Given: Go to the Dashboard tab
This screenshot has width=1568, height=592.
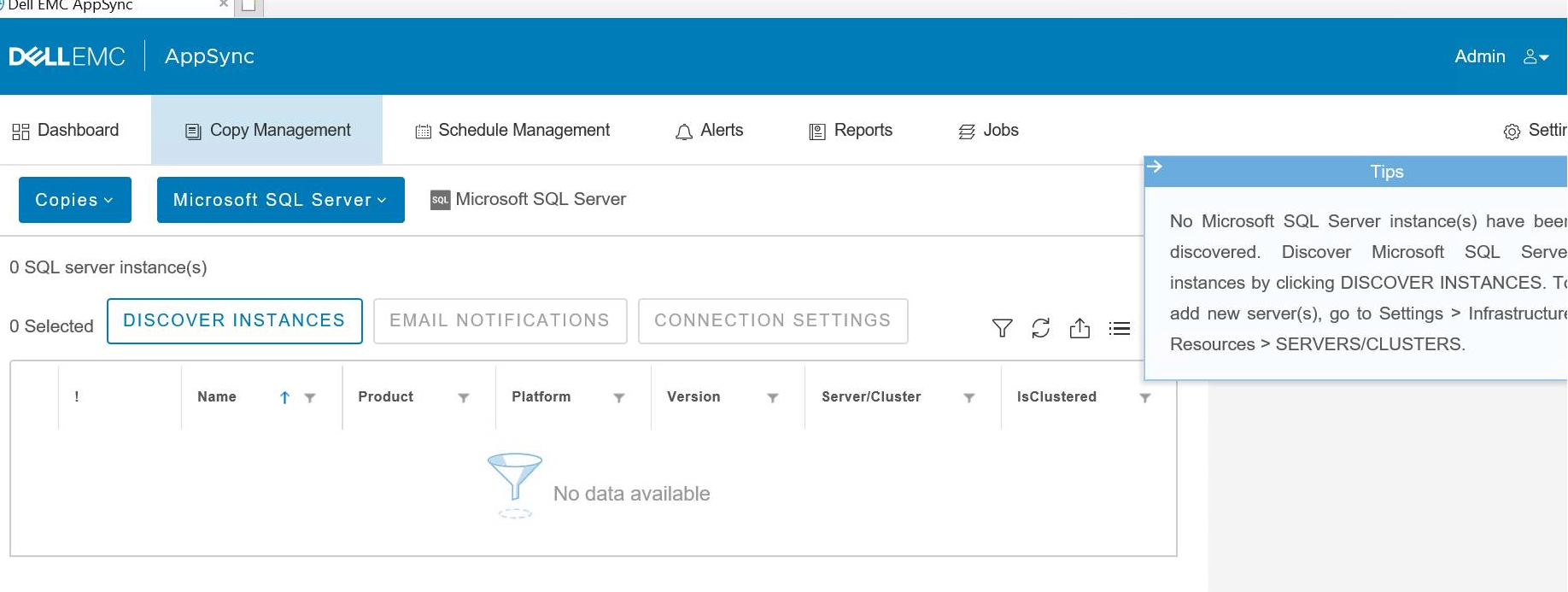Looking at the screenshot, I should [x=66, y=131].
